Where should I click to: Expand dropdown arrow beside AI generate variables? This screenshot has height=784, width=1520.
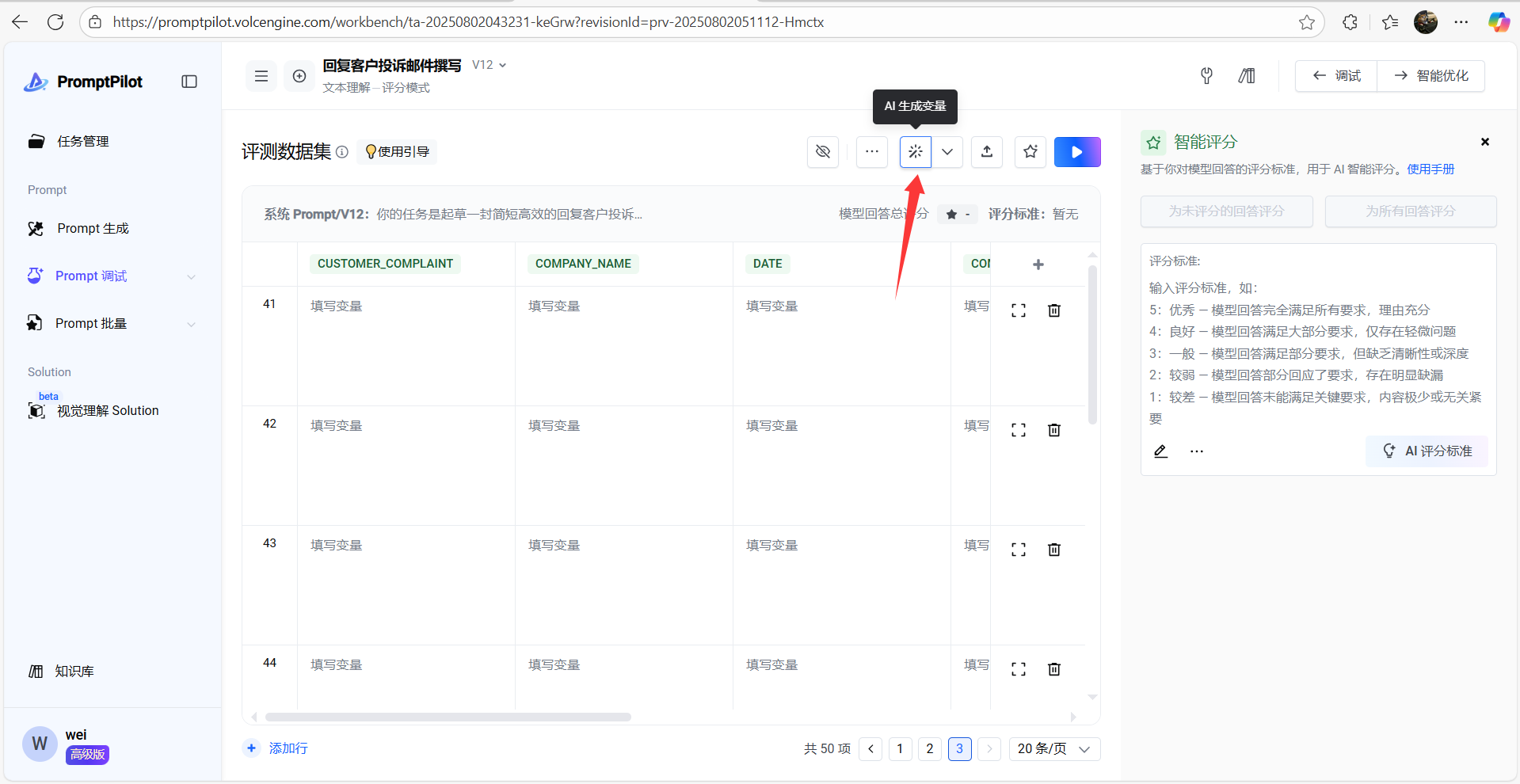pyautogui.click(x=947, y=152)
